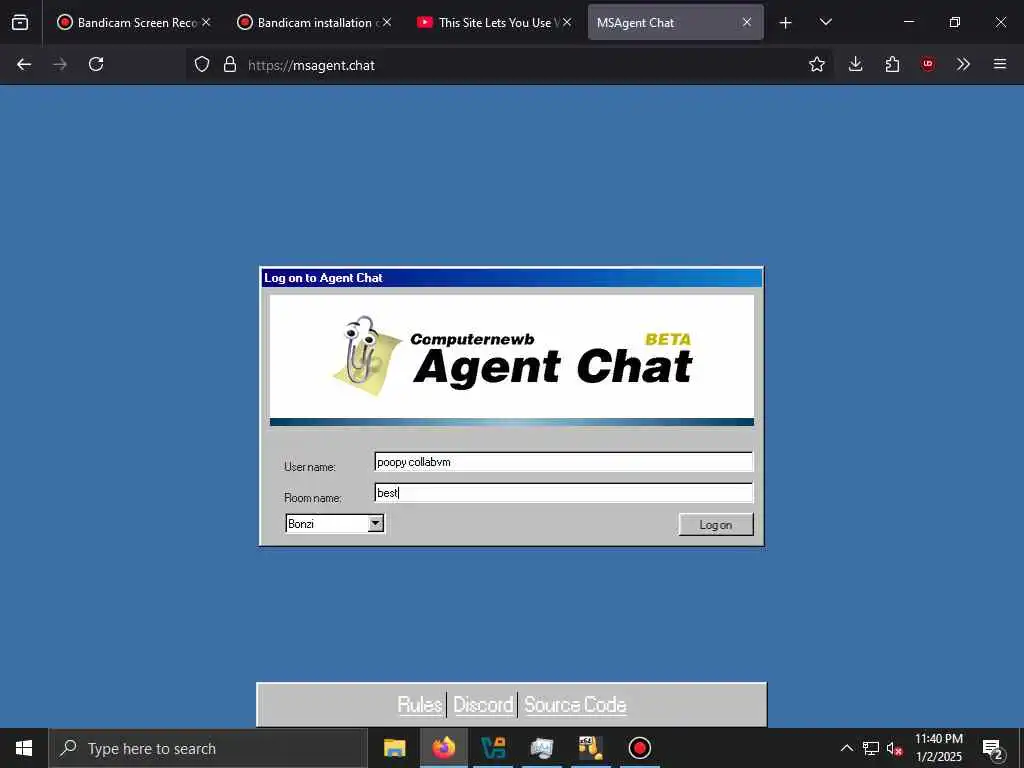The image size is (1024, 768).
Task: Click the uBlock Origin icon
Action: pyautogui.click(x=927, y=64)
